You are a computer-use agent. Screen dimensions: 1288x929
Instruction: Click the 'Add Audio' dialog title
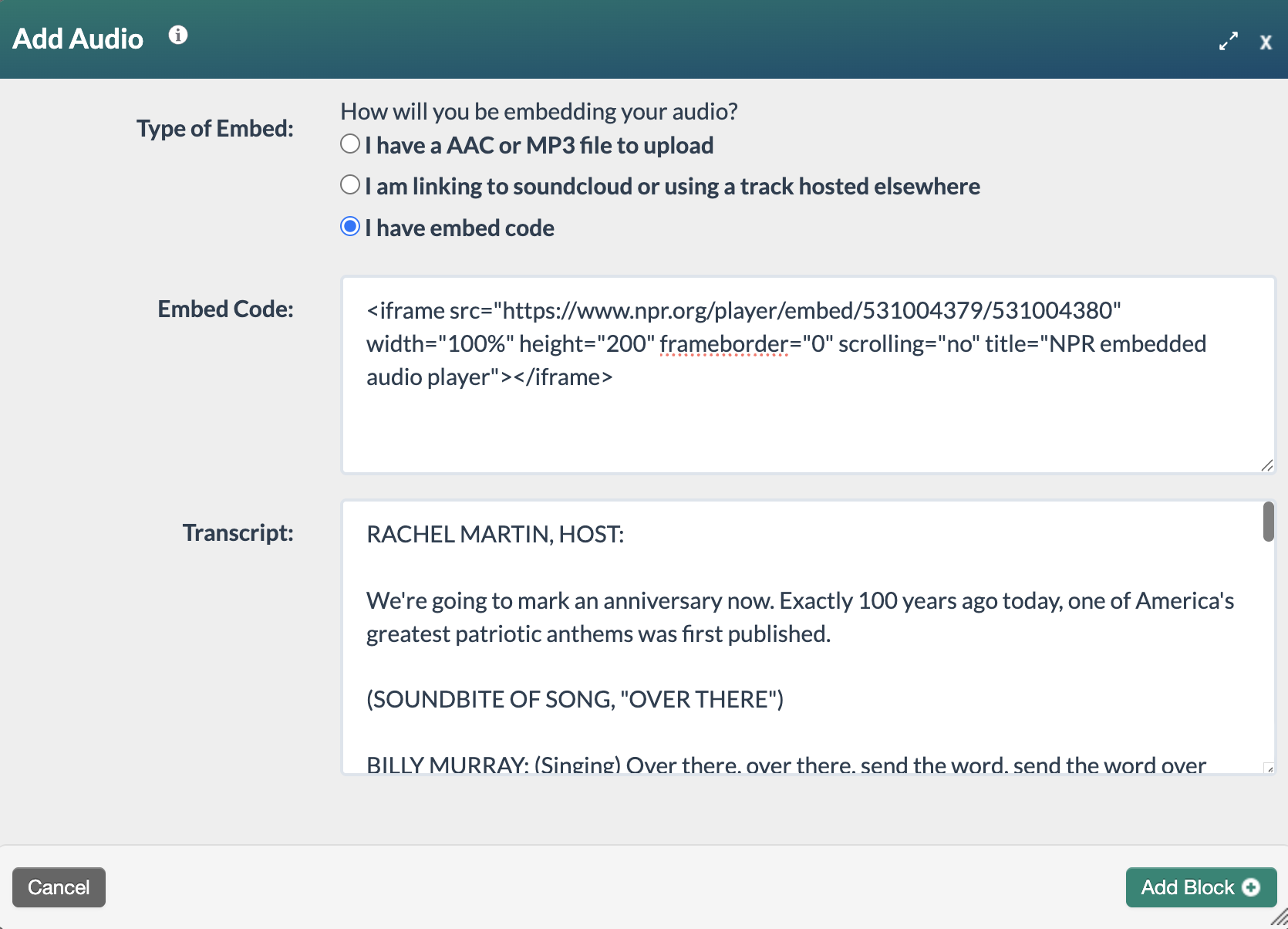click(x=78, y=39)
